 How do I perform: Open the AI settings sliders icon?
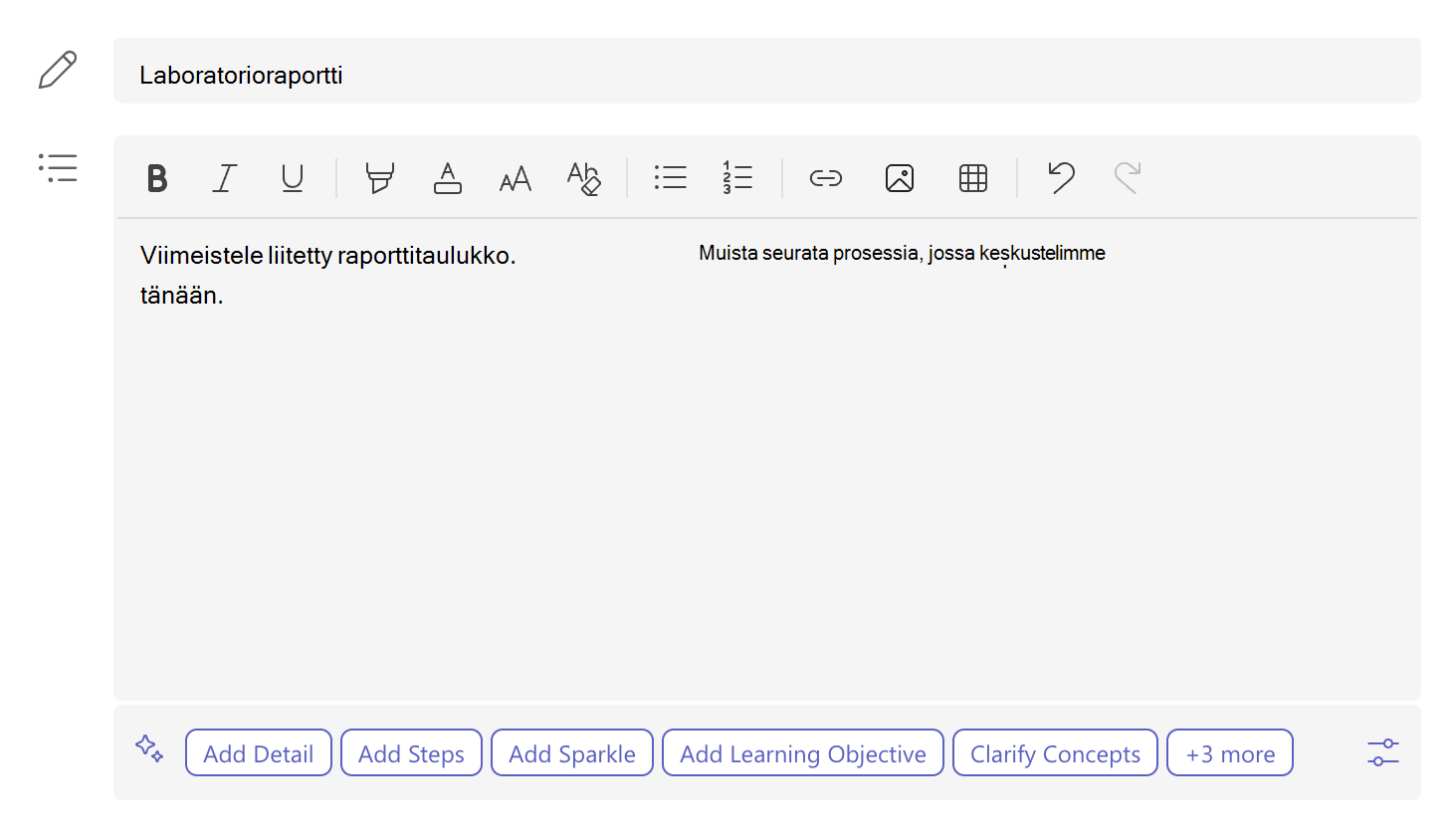1383,752
